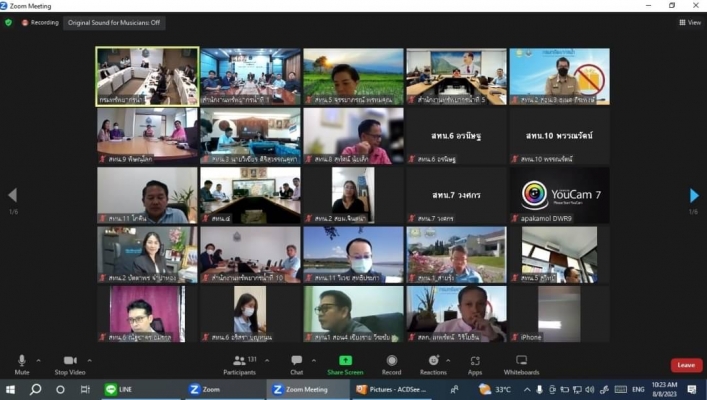This screenshot has width=707, height=400.
Task: Click the Cortana circle on taskbar
Action: [x=60, y=389]
